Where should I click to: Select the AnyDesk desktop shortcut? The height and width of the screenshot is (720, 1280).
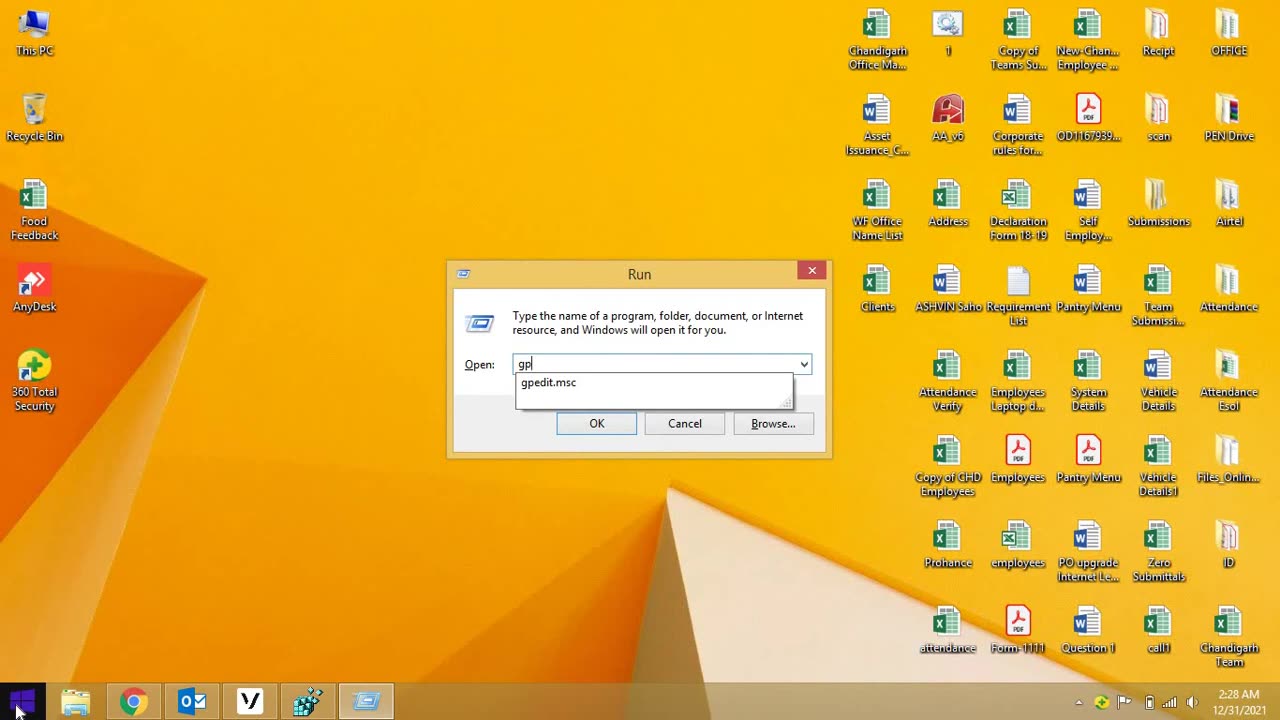pos(34,290)
